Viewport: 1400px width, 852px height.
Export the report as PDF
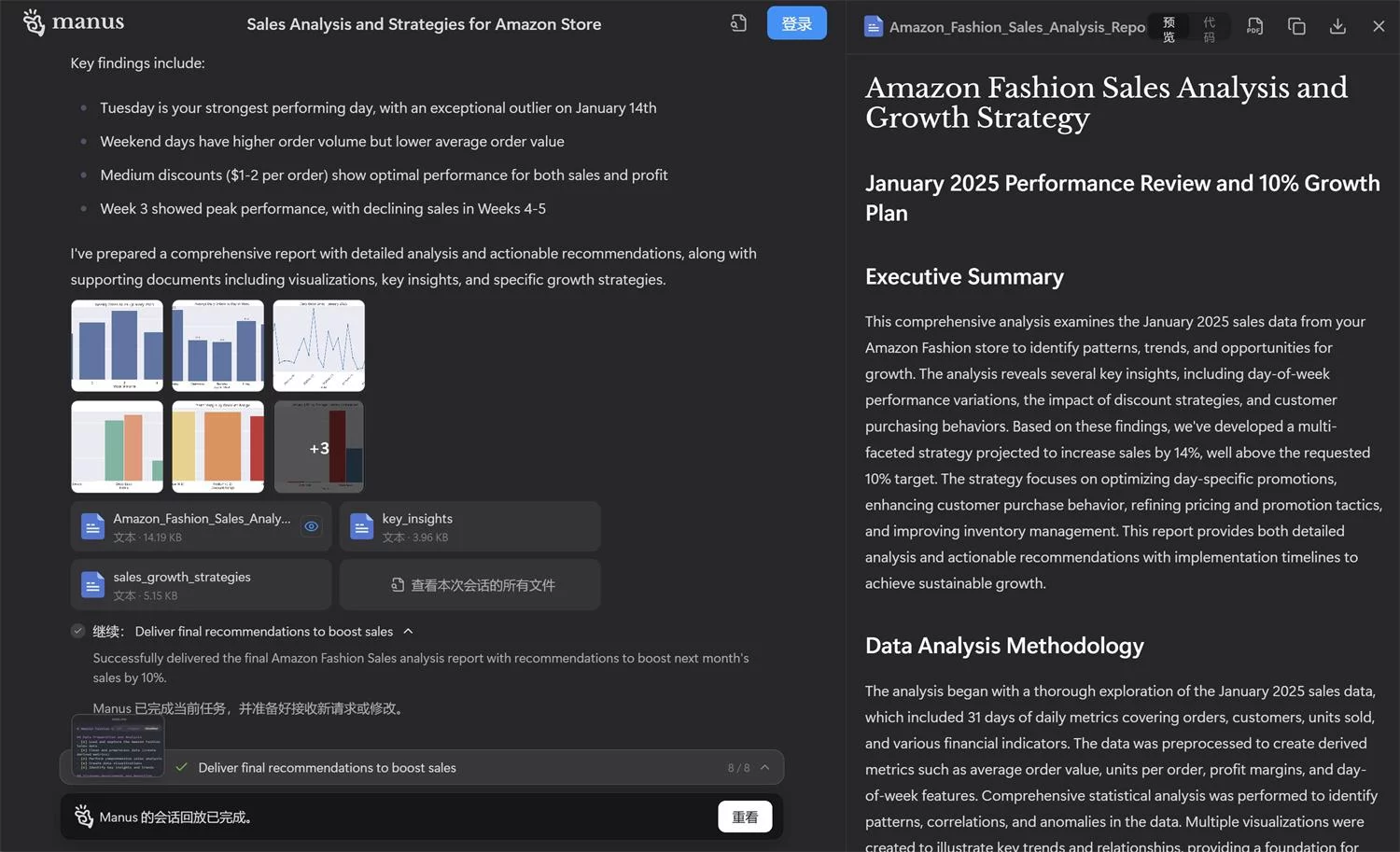[1254, 27]
